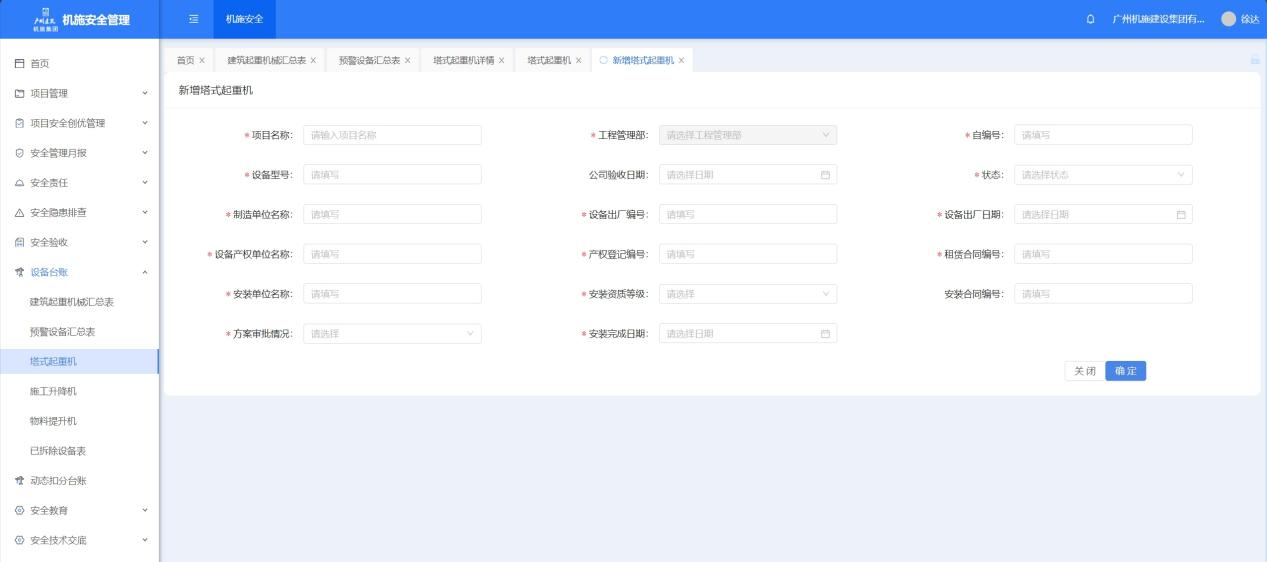Screen dimensions: 1267x562
Task: Expand the 项目管理 sidebar menu
Action: tap(80, 93)
